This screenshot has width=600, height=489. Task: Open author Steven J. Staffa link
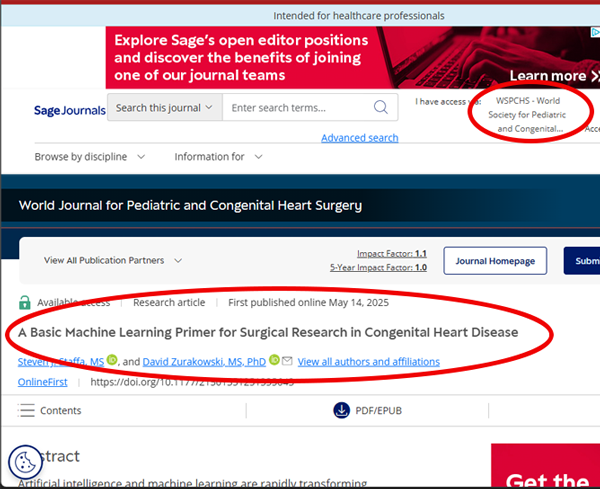tap(61, 362)
